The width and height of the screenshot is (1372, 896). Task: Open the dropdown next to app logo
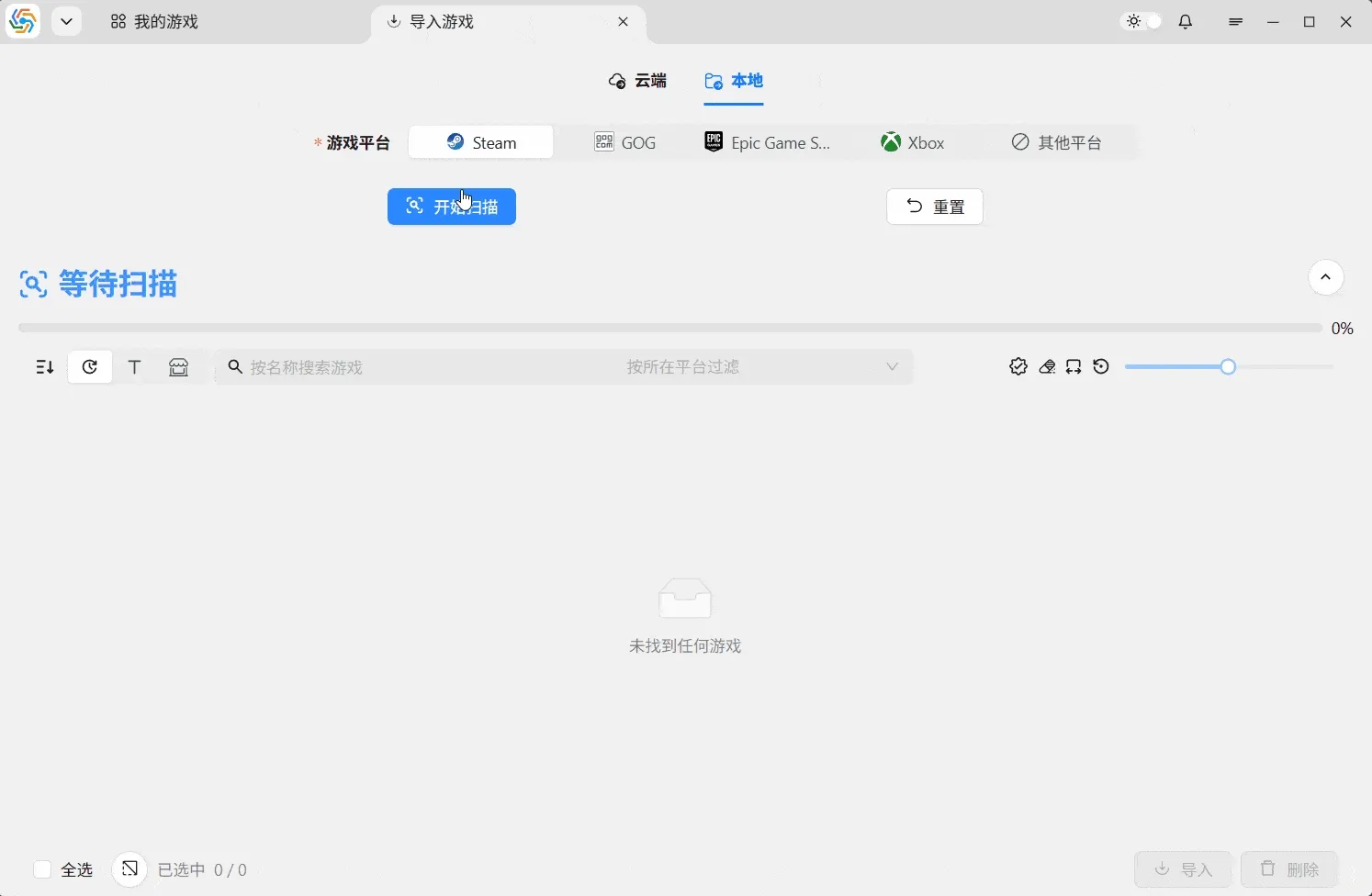[66, 22]
